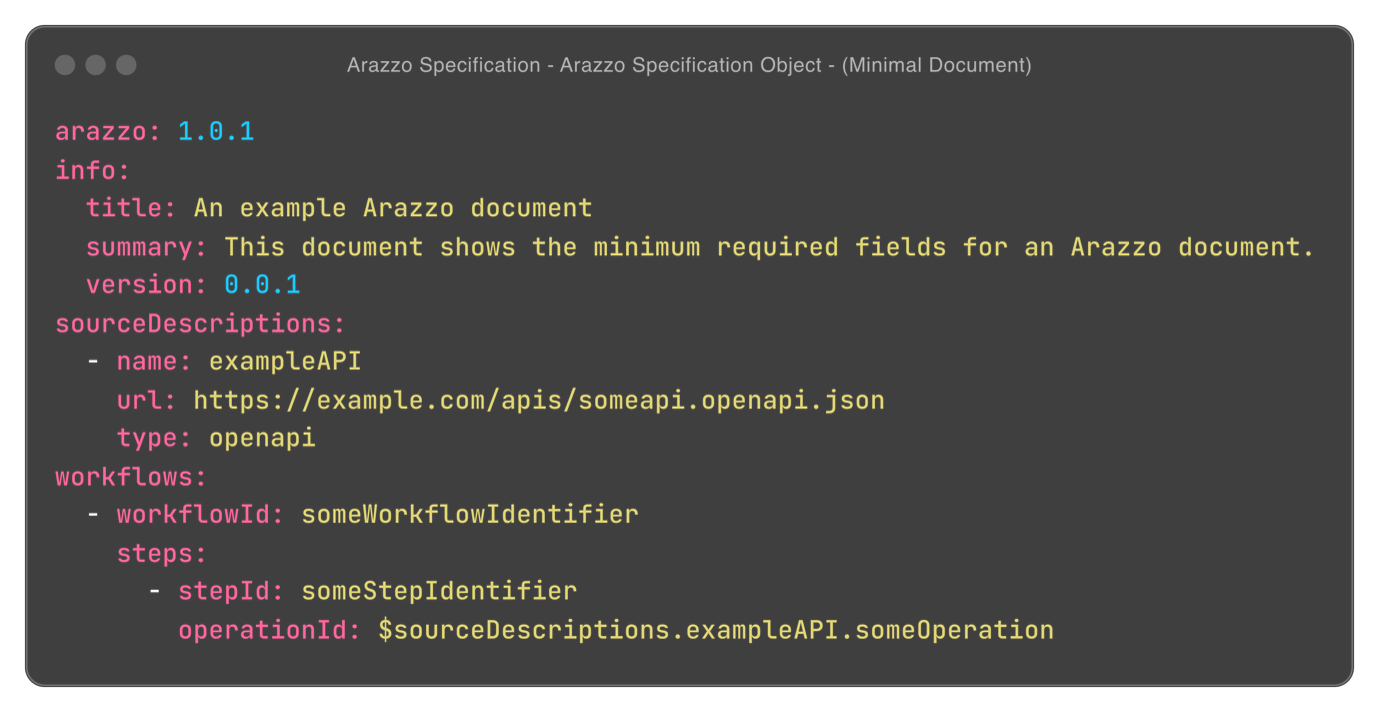Click the 'version:' key

(x=147, y=285)
